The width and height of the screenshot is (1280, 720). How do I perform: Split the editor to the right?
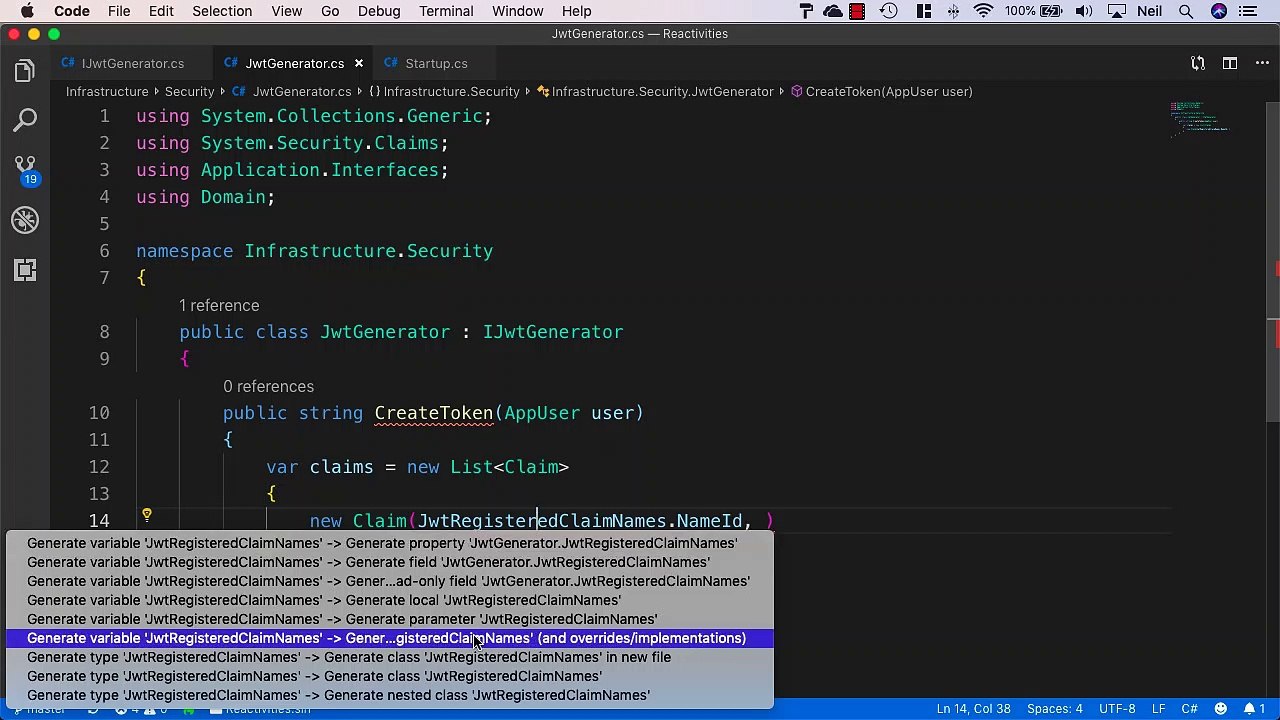1230,63
